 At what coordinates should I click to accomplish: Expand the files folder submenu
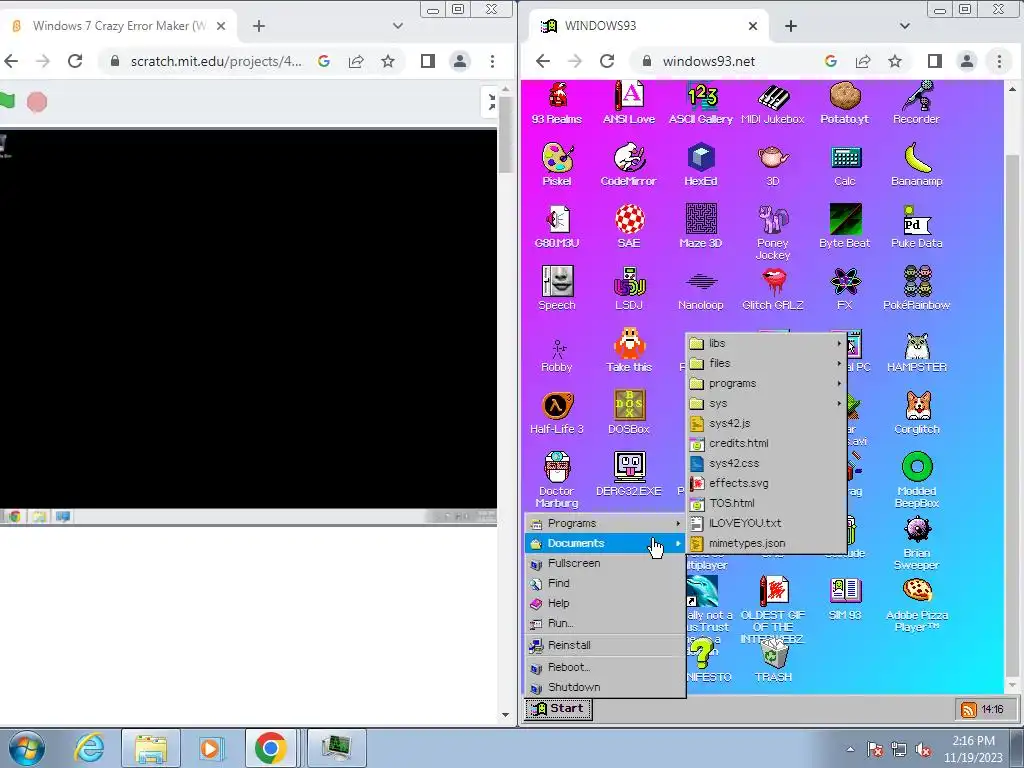(x=766, y=363)
